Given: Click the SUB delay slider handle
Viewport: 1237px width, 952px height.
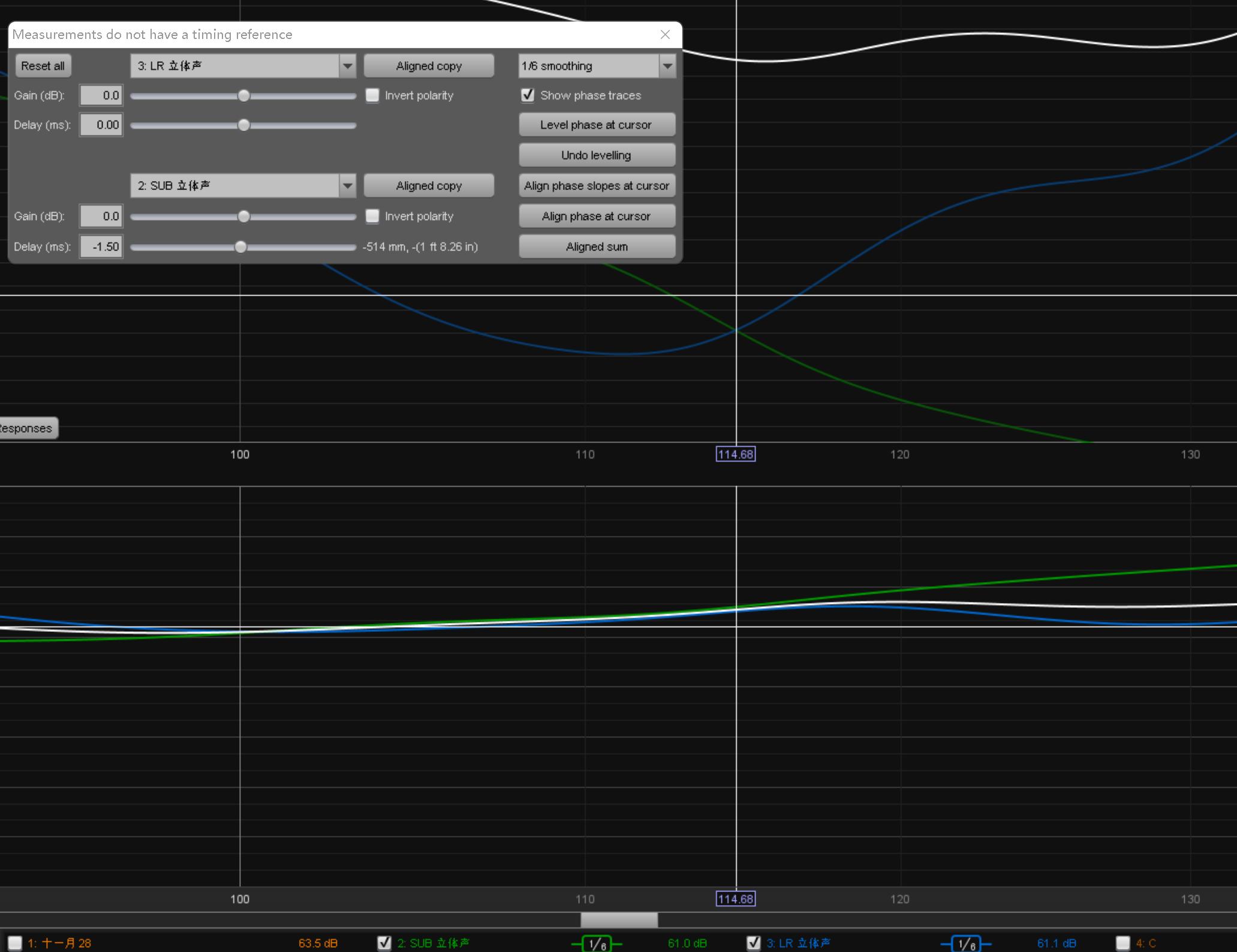Looking at the screenshot, I should click(240, 247).
